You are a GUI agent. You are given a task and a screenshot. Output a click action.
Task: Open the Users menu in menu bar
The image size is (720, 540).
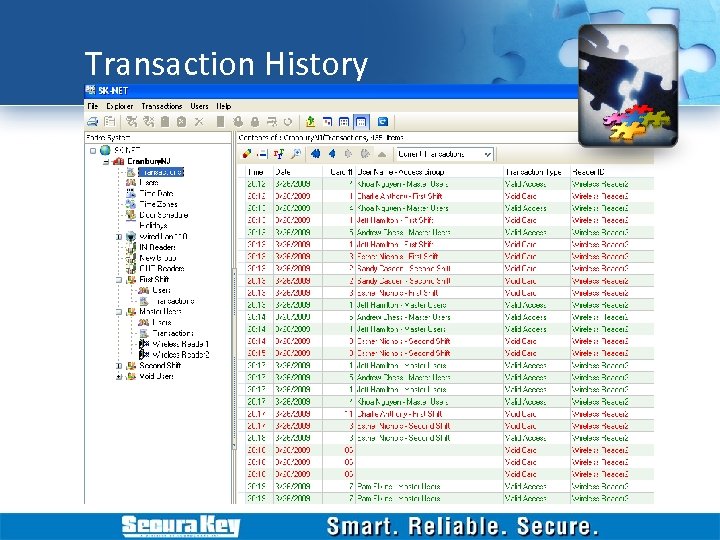(x=199, y=106)
